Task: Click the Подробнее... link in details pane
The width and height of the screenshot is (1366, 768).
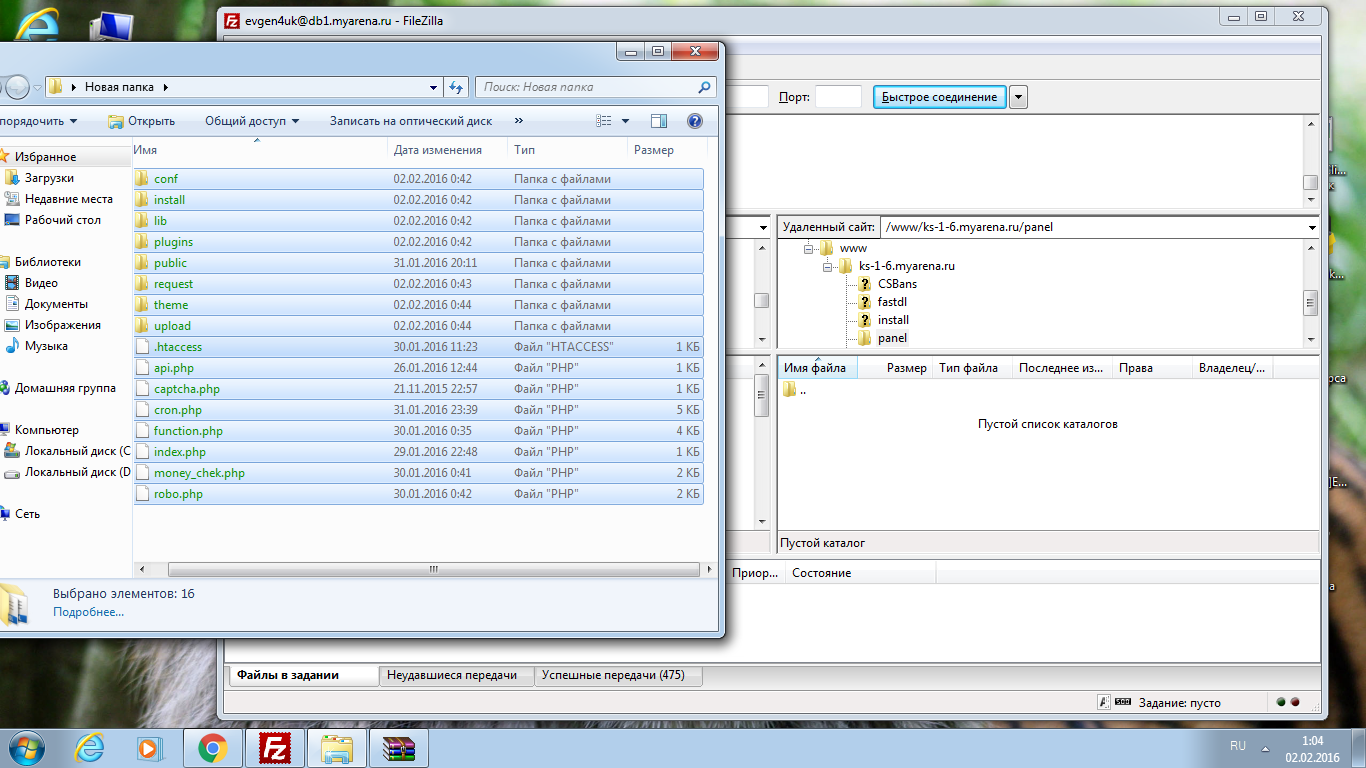Action: [88, 612]
